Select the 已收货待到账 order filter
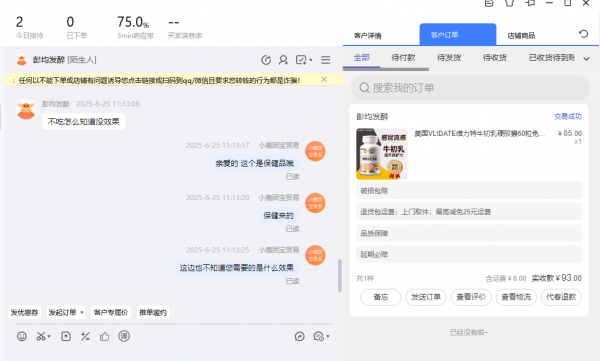The height and width of the screenshot is (361, 600). pyautogui.click(x=552, y=57)
